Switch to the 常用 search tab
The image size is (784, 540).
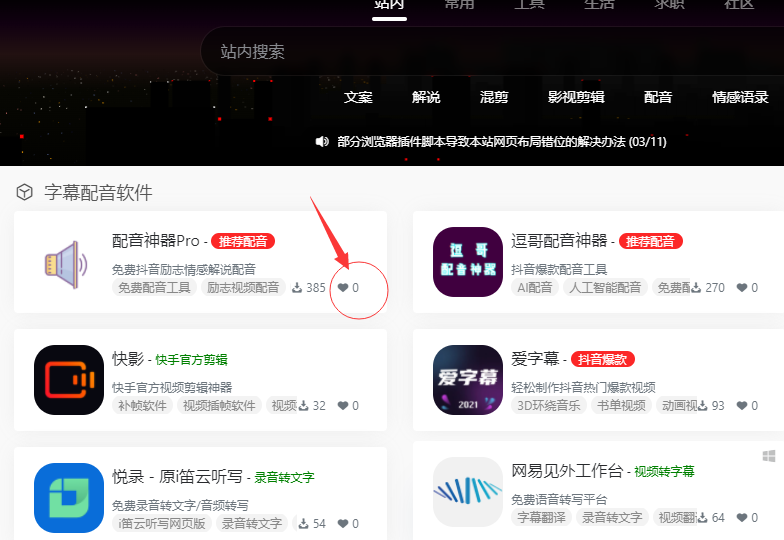click(x=459, y=4)
